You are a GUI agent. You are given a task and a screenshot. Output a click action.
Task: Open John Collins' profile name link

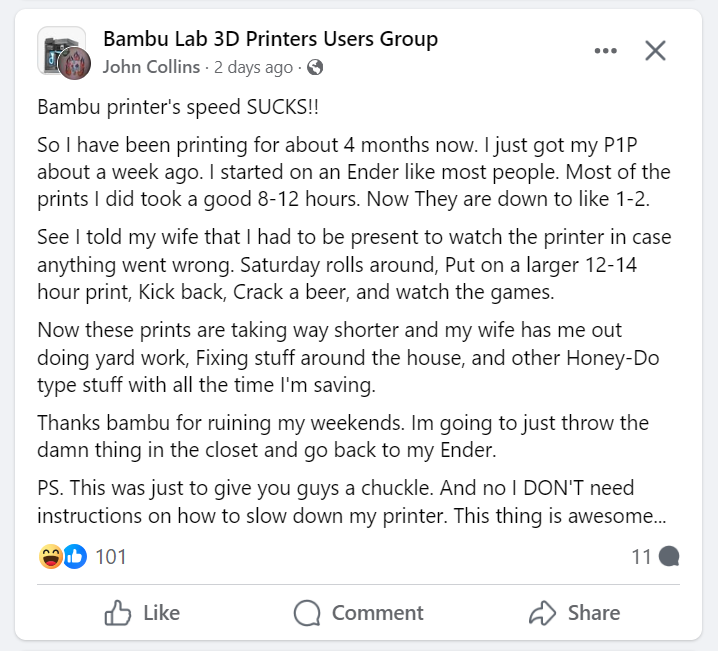coord(151,68)
